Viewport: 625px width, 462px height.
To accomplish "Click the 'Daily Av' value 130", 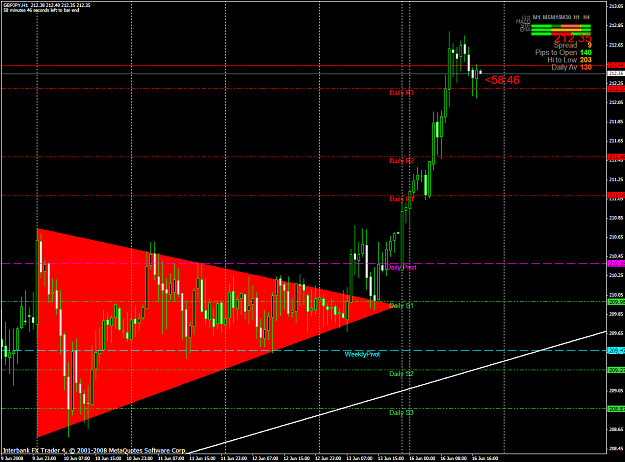I will pyautogui.click(x=586, y=67).
